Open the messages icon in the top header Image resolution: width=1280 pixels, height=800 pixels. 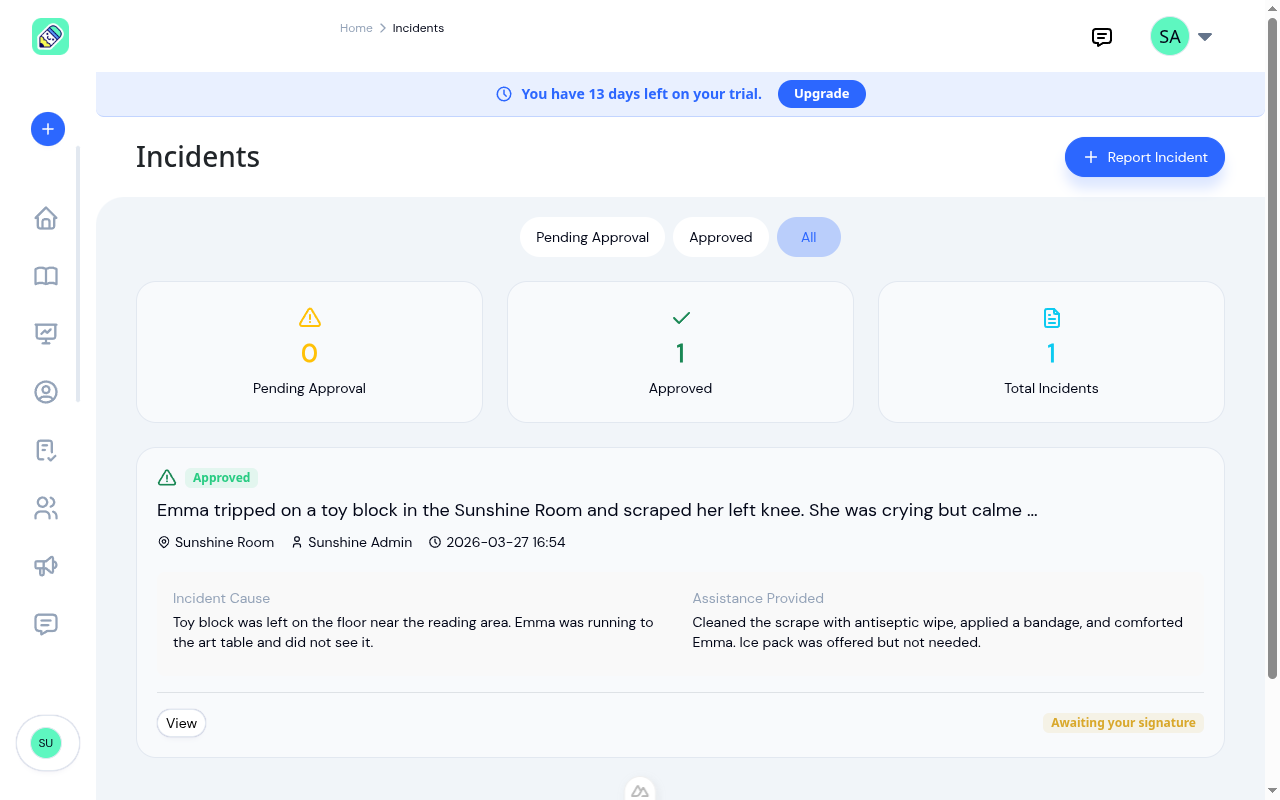pyautogui.click(x=1102, y=37)
